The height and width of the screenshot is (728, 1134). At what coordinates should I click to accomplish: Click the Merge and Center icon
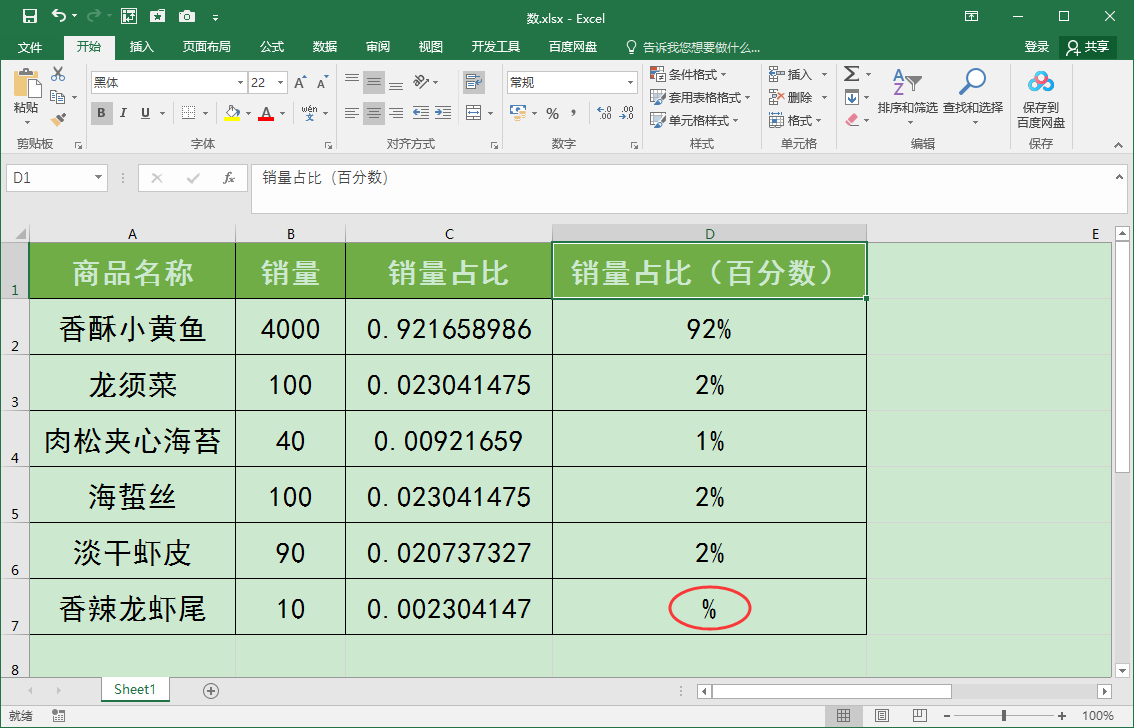click(x=472, y=114)
